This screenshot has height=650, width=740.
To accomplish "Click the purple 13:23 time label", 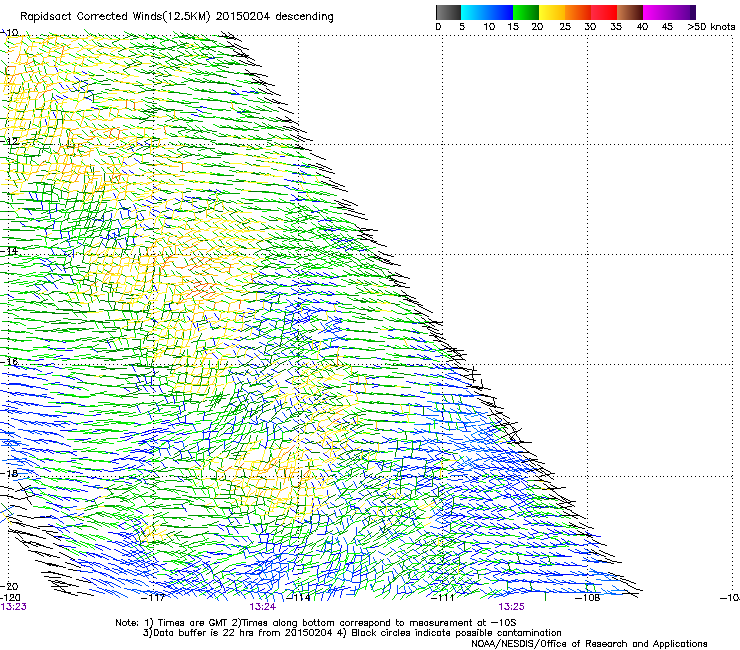I will [x=13, y=607].
